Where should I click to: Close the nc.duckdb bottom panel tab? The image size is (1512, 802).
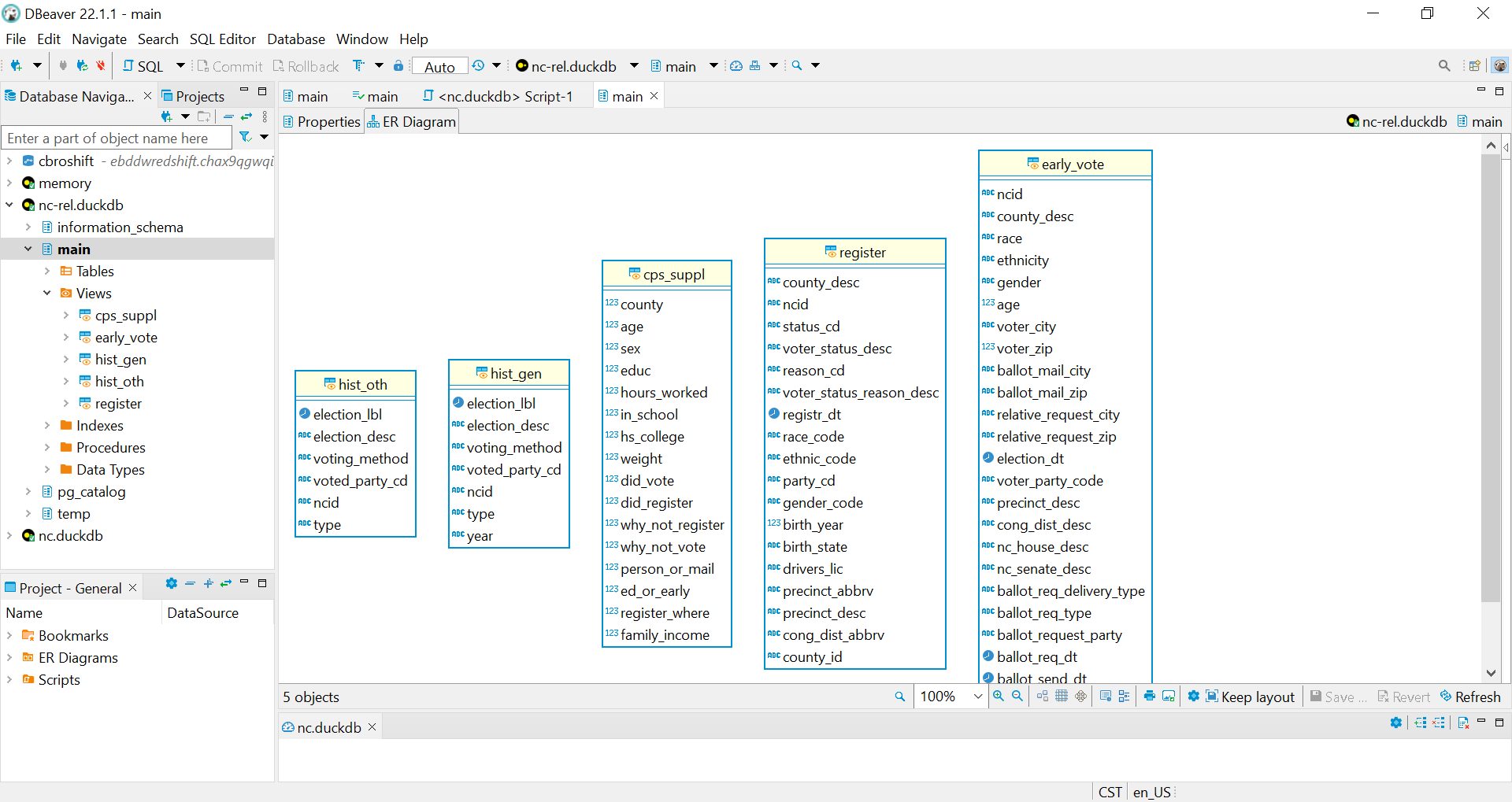click(x=372, y=727)
